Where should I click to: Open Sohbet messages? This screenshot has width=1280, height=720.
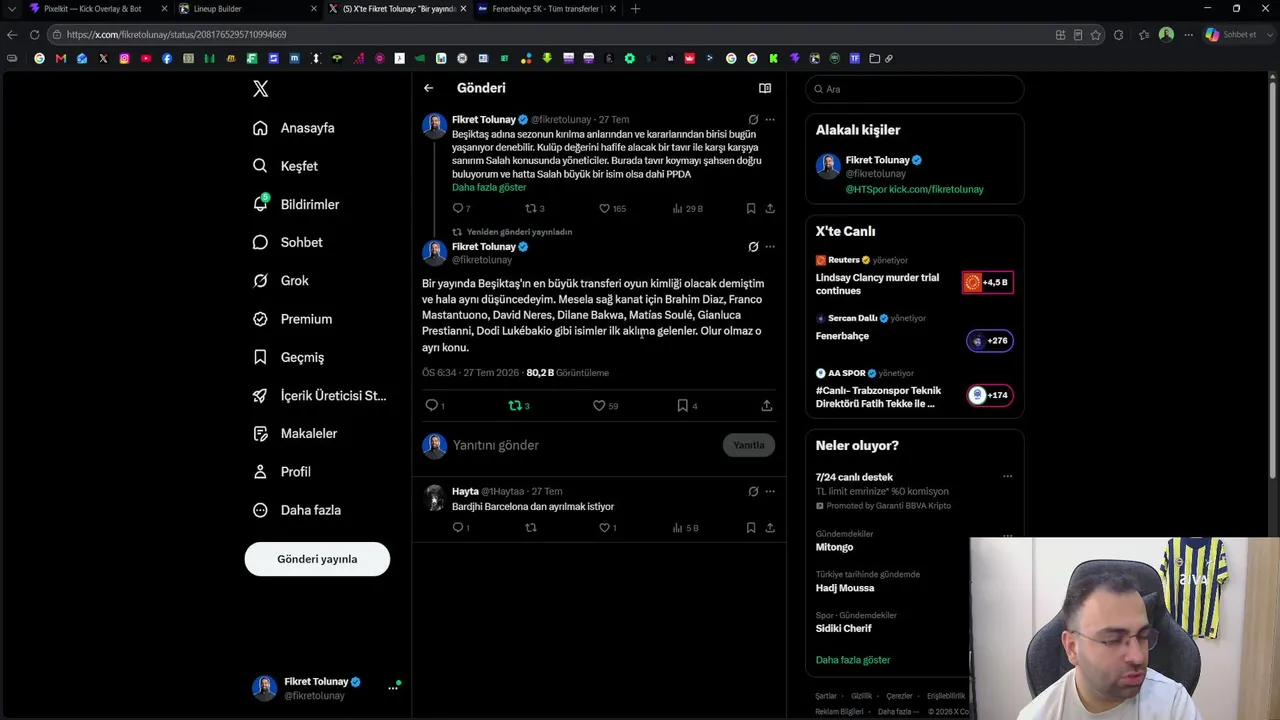[287, 242]
